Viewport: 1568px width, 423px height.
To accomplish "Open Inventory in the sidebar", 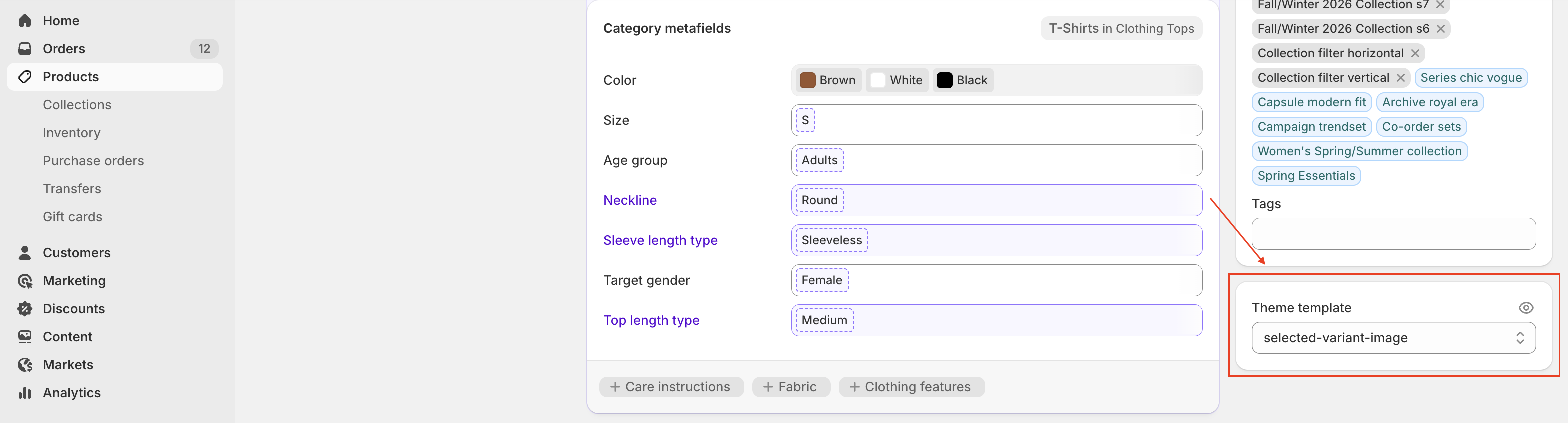I will (72, 132).
